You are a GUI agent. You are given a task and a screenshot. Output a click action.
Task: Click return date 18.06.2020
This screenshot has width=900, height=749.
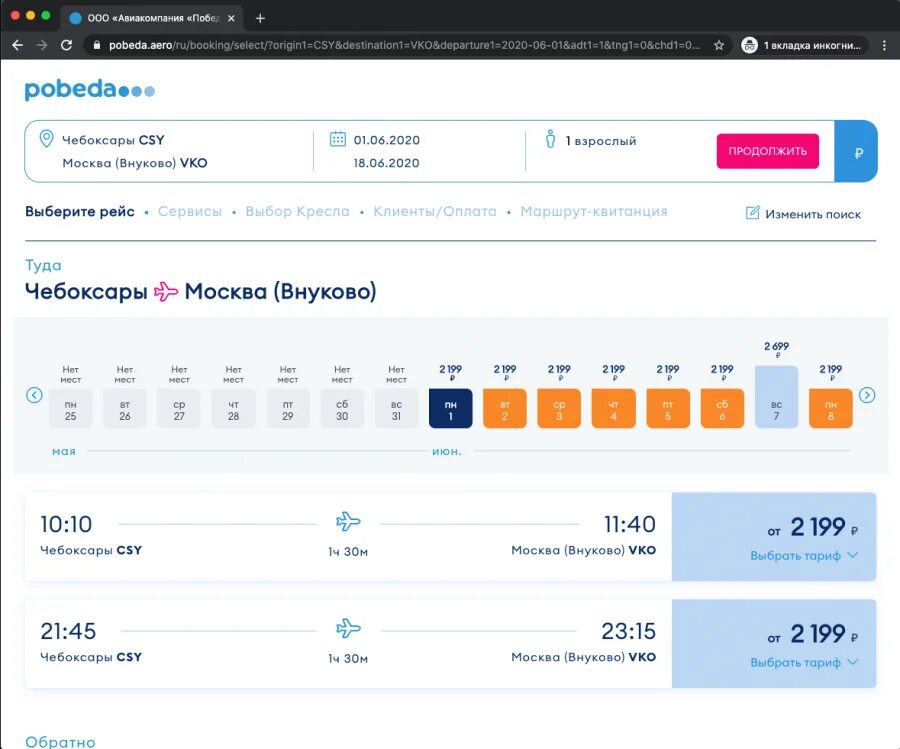pyautogui.click(x=386, y=163)
